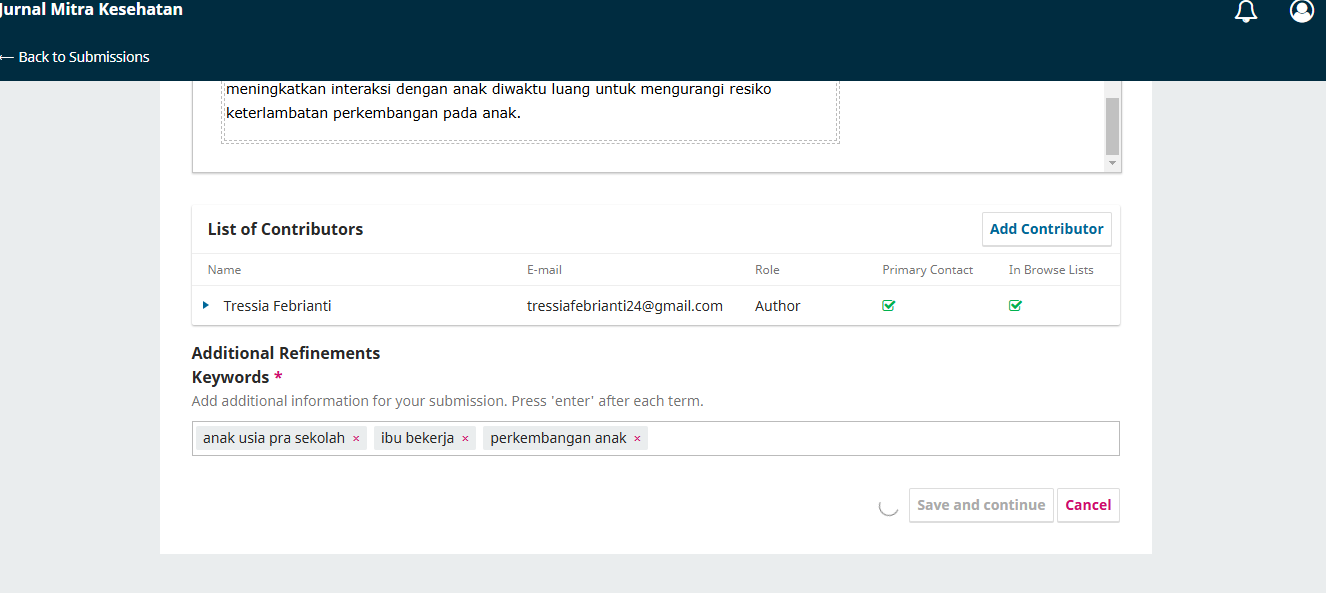Click the abstract scrollbar down arrow
The width and height of the screenshot is (1326, 593).
[x=1112, y=162]
